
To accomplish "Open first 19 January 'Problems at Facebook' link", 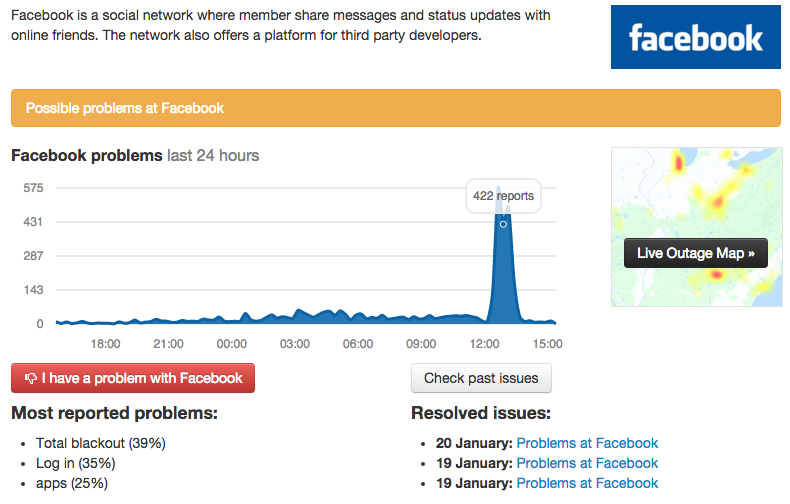I will [587, 463].
